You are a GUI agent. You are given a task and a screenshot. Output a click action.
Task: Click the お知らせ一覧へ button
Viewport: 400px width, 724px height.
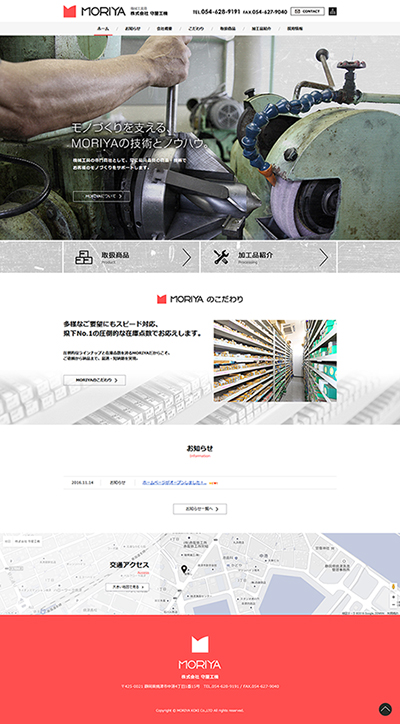[200, 509]
